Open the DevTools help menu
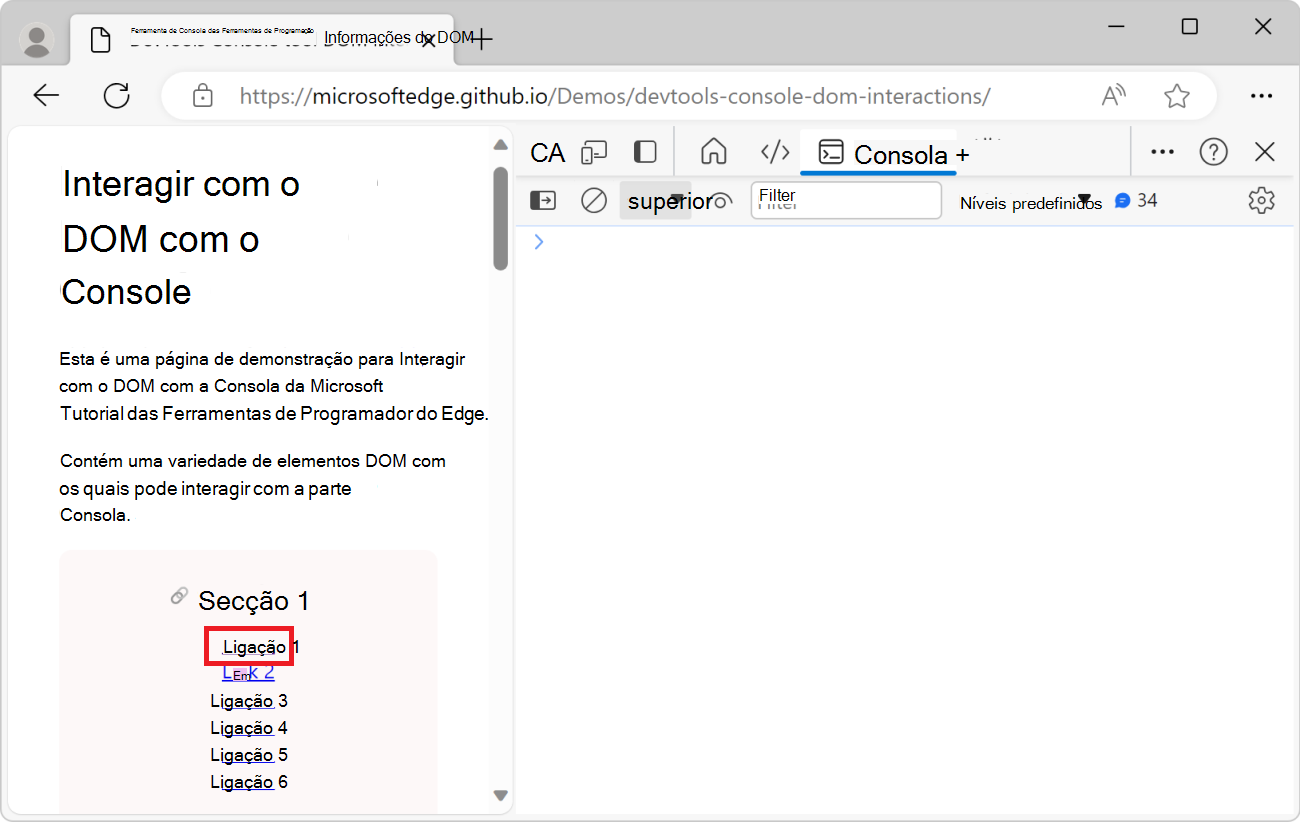The width and height of the screenshot is (1300, 822). pyautogui.click(x=1213, y=152)
